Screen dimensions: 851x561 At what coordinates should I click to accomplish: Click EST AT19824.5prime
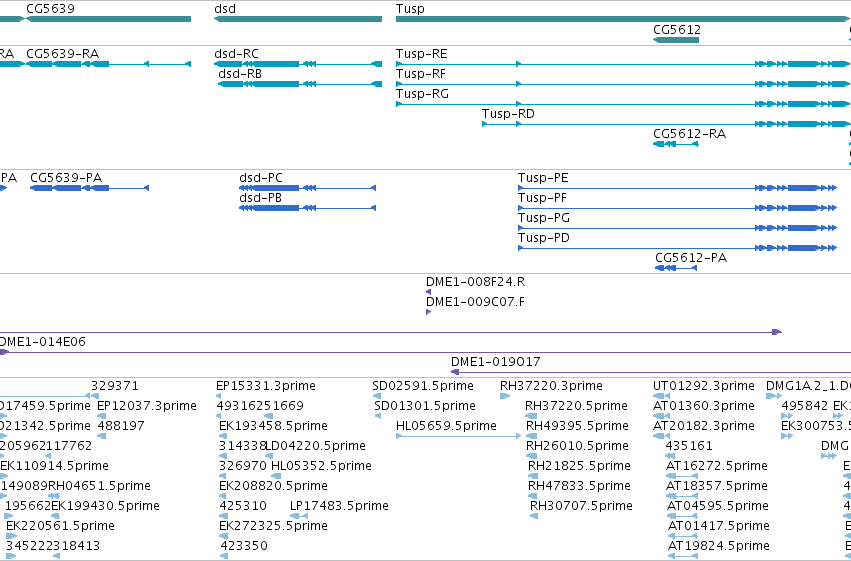(719, 546)
